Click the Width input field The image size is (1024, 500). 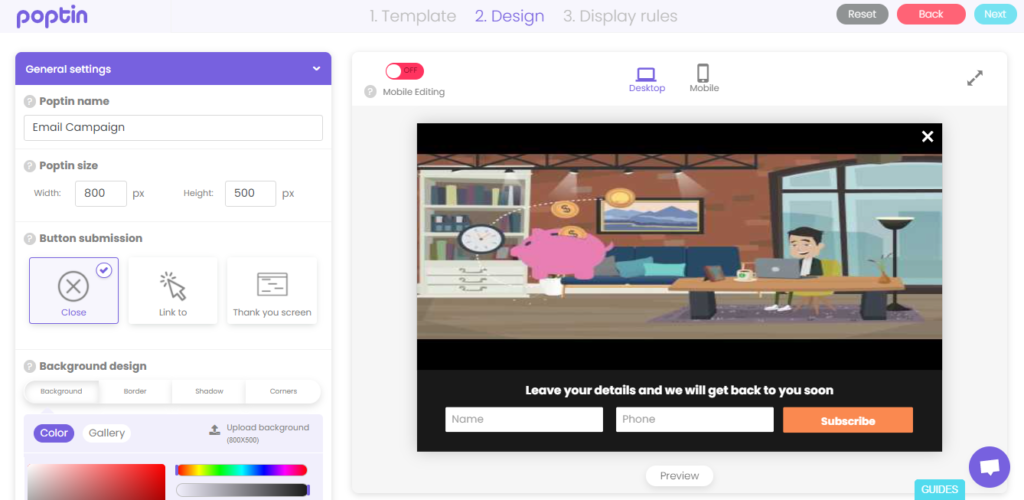click(101, 194)
